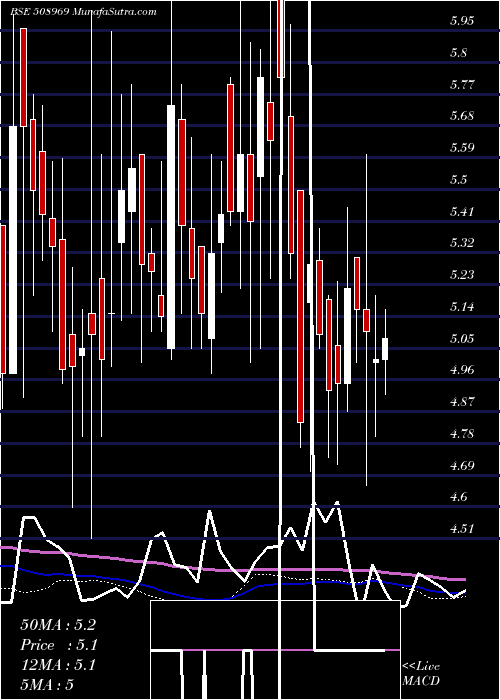Select the Price : 5.1 readout
This screenshot has width=500, height=700.
tap(59, 645)
